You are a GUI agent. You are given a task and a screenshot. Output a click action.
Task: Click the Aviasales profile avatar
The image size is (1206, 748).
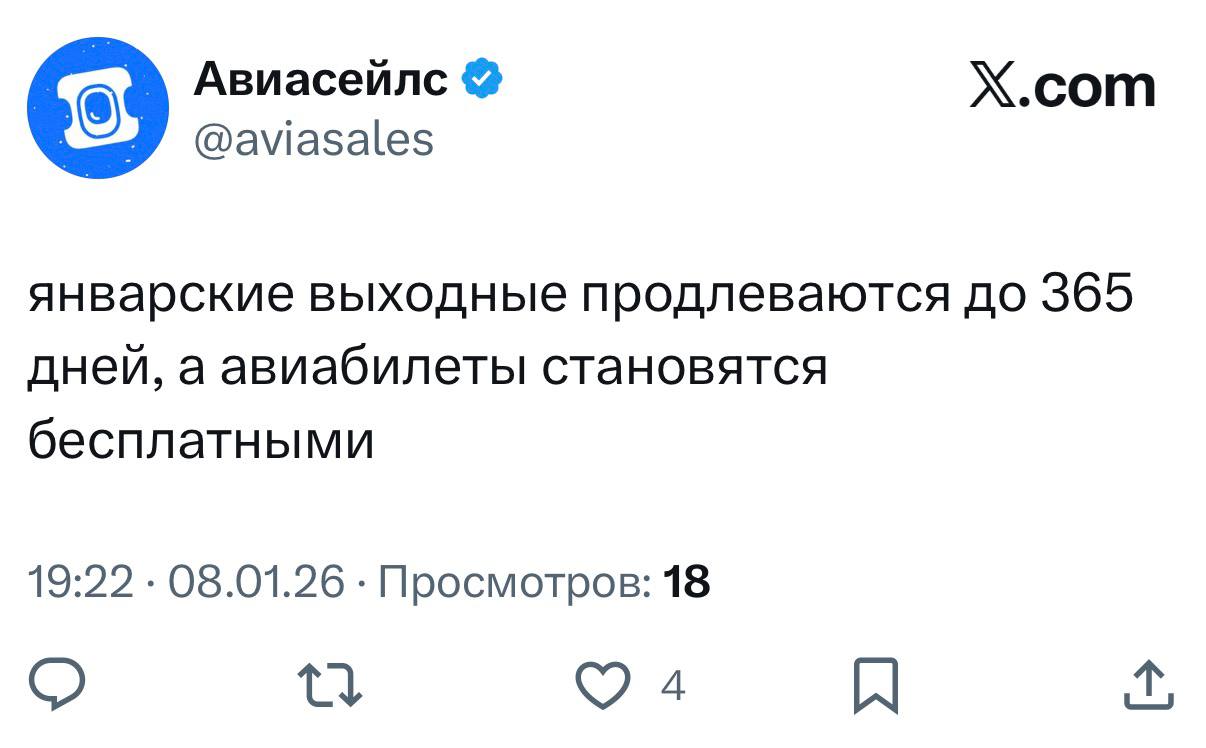coord(96,108)
